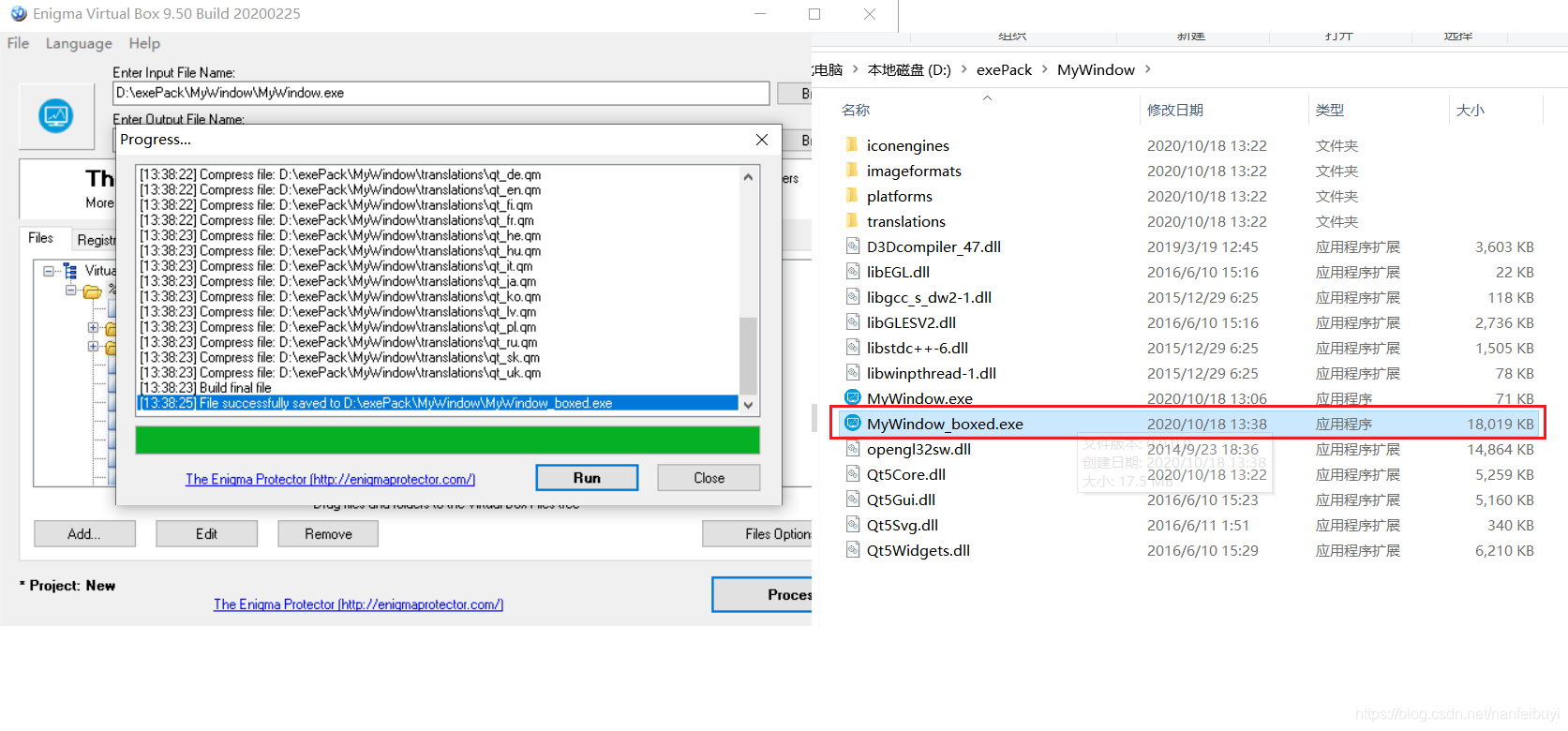Click the Enter Input File Name field
This screenshot has height=731, width=1568.
tap(441, 93)
